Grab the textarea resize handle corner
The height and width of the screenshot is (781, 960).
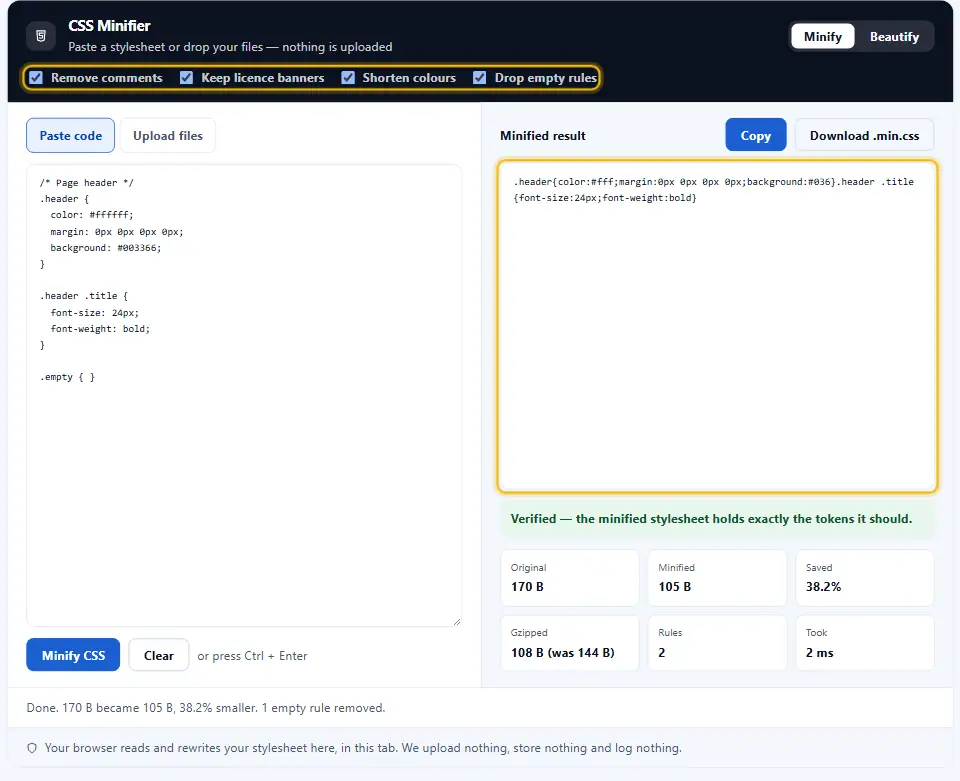point(457,622)
